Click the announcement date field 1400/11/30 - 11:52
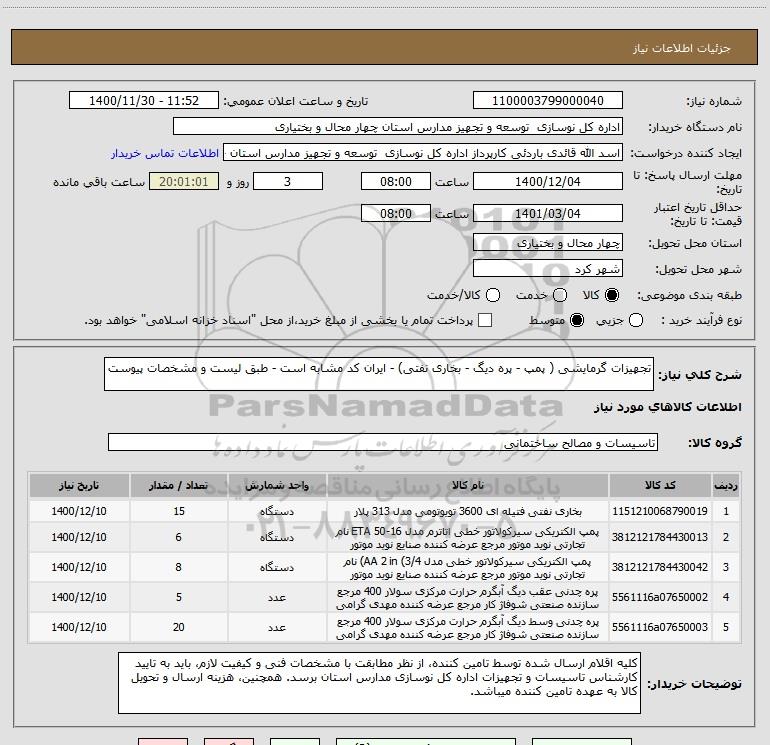This screenshot has height=745, width=770. (x=144, y=101)
